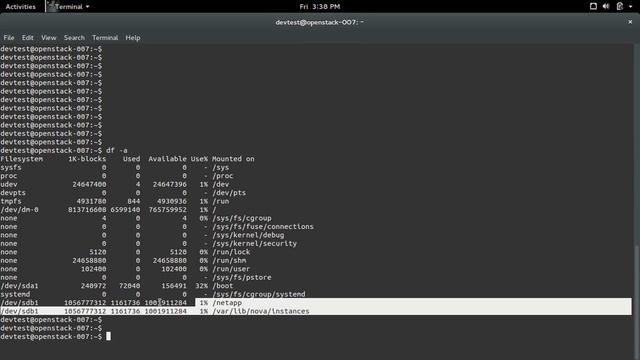Click the 'df -a' command text
640x360 pixels.
117,151
